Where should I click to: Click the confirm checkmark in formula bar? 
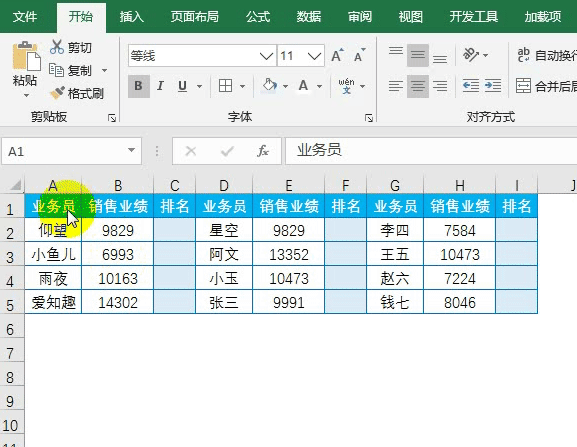[227, 151]
